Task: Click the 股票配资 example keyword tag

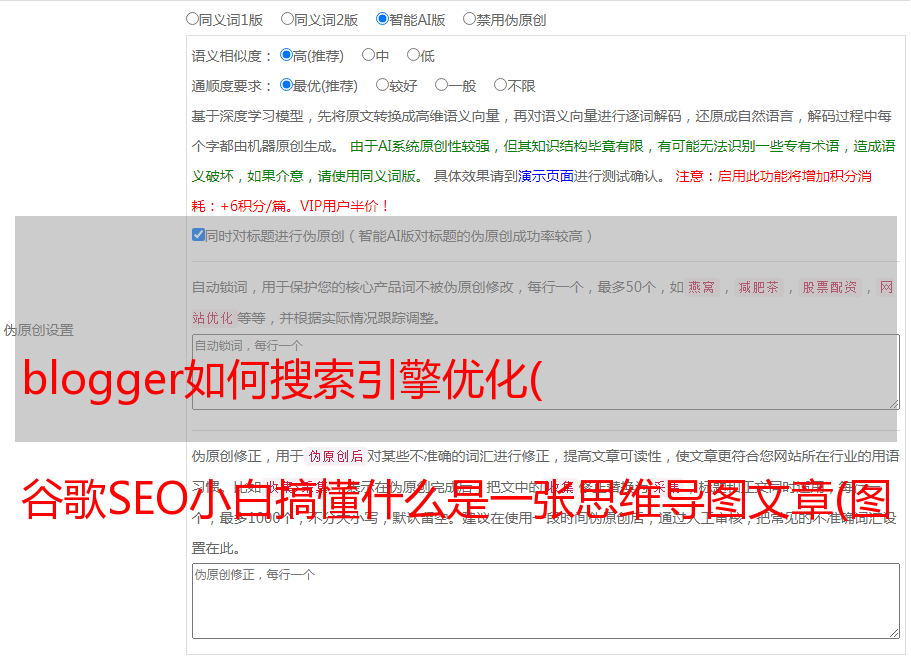Action: 830,287
